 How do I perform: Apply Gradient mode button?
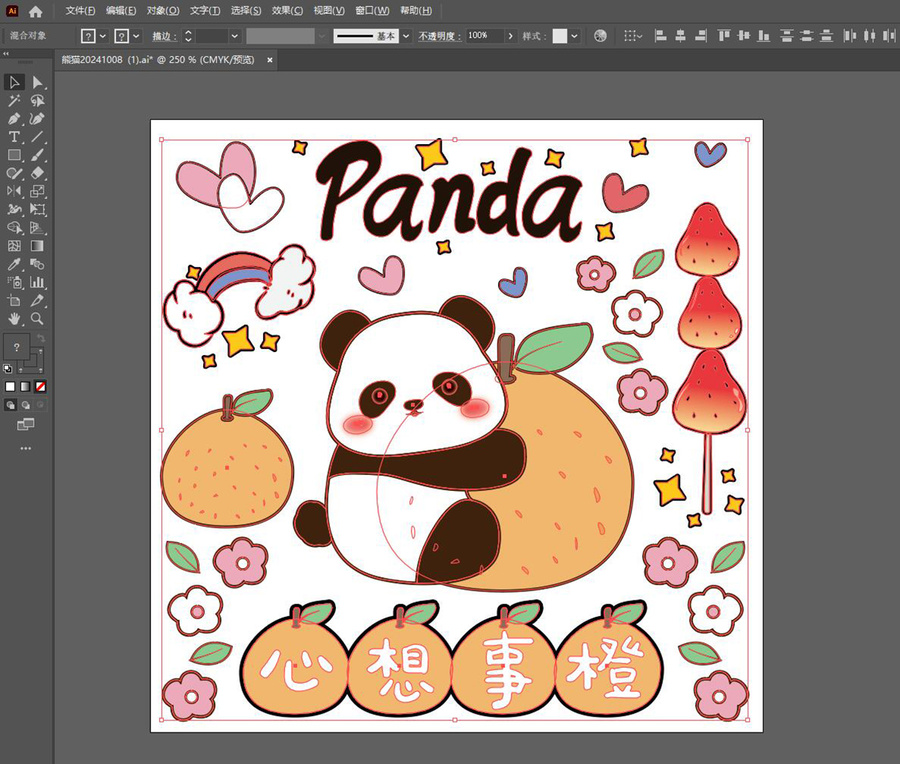pos(25,387)
